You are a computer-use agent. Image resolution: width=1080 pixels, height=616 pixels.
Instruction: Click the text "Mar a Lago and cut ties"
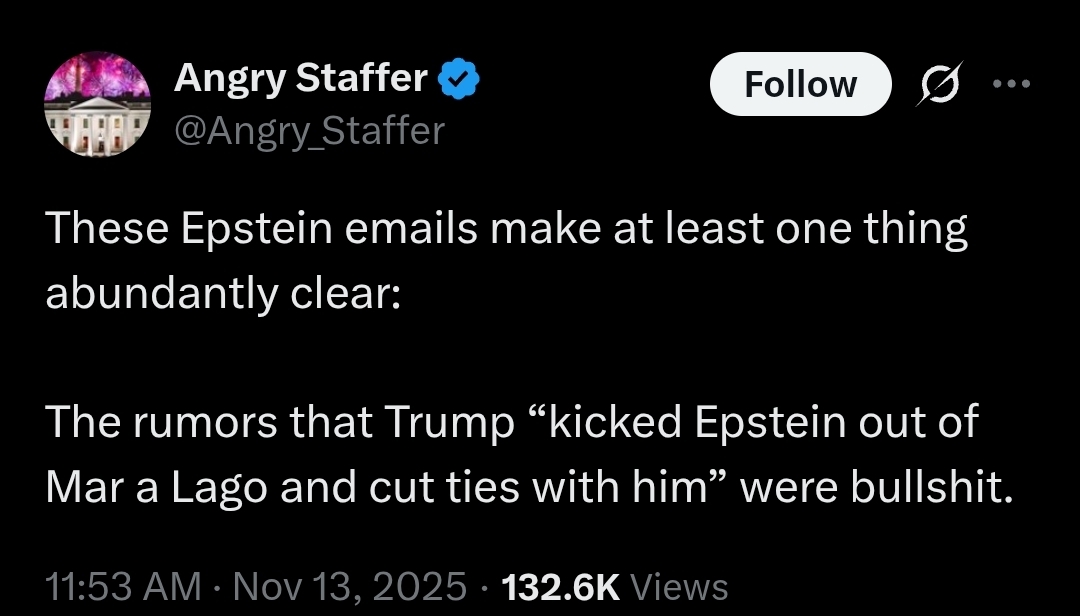point(282,488)
